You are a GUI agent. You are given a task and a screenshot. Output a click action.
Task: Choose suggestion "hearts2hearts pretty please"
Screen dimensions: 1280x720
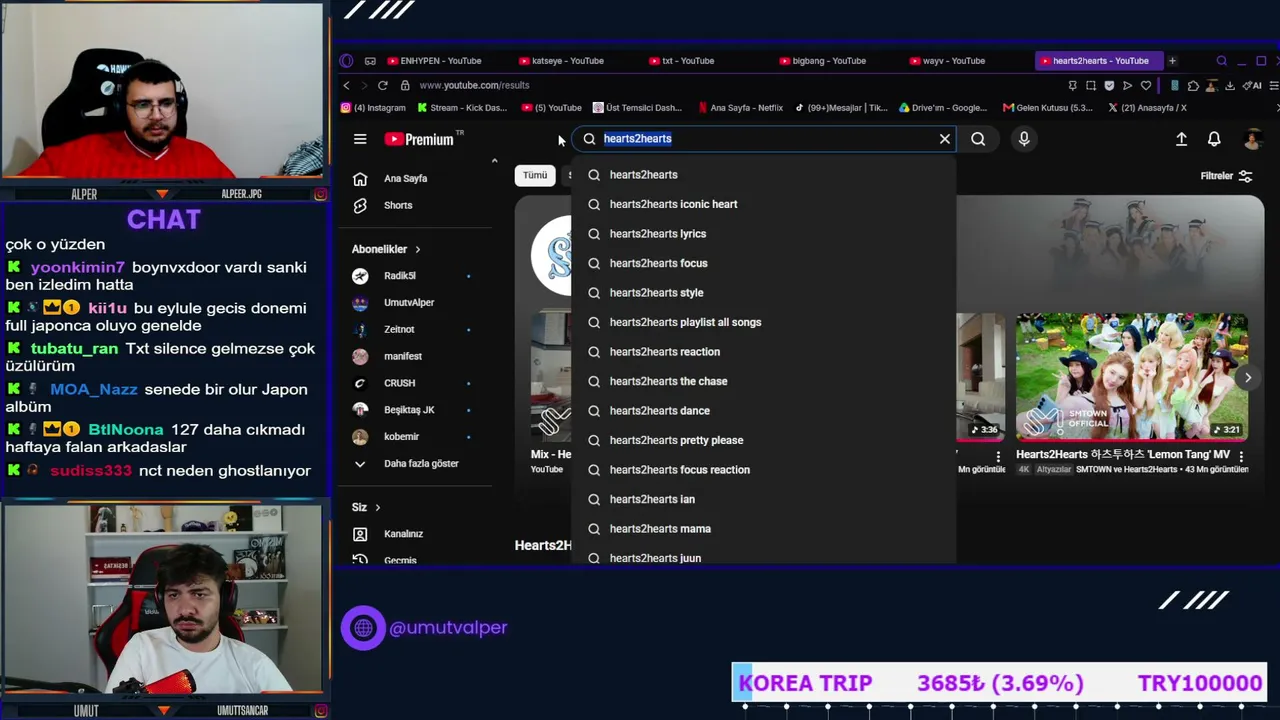click(764, 440)
